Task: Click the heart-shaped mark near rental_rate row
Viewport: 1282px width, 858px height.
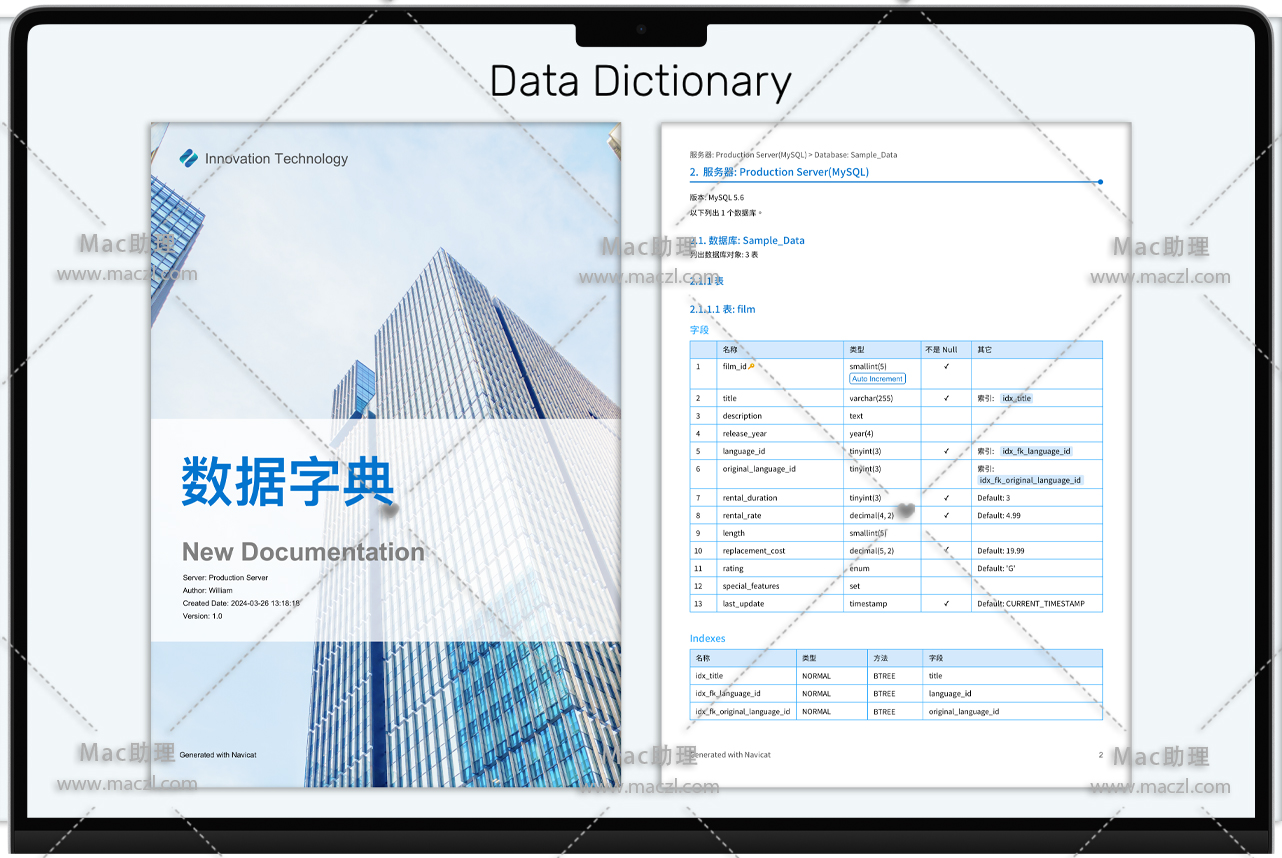Action: click(x=906, y=511)
